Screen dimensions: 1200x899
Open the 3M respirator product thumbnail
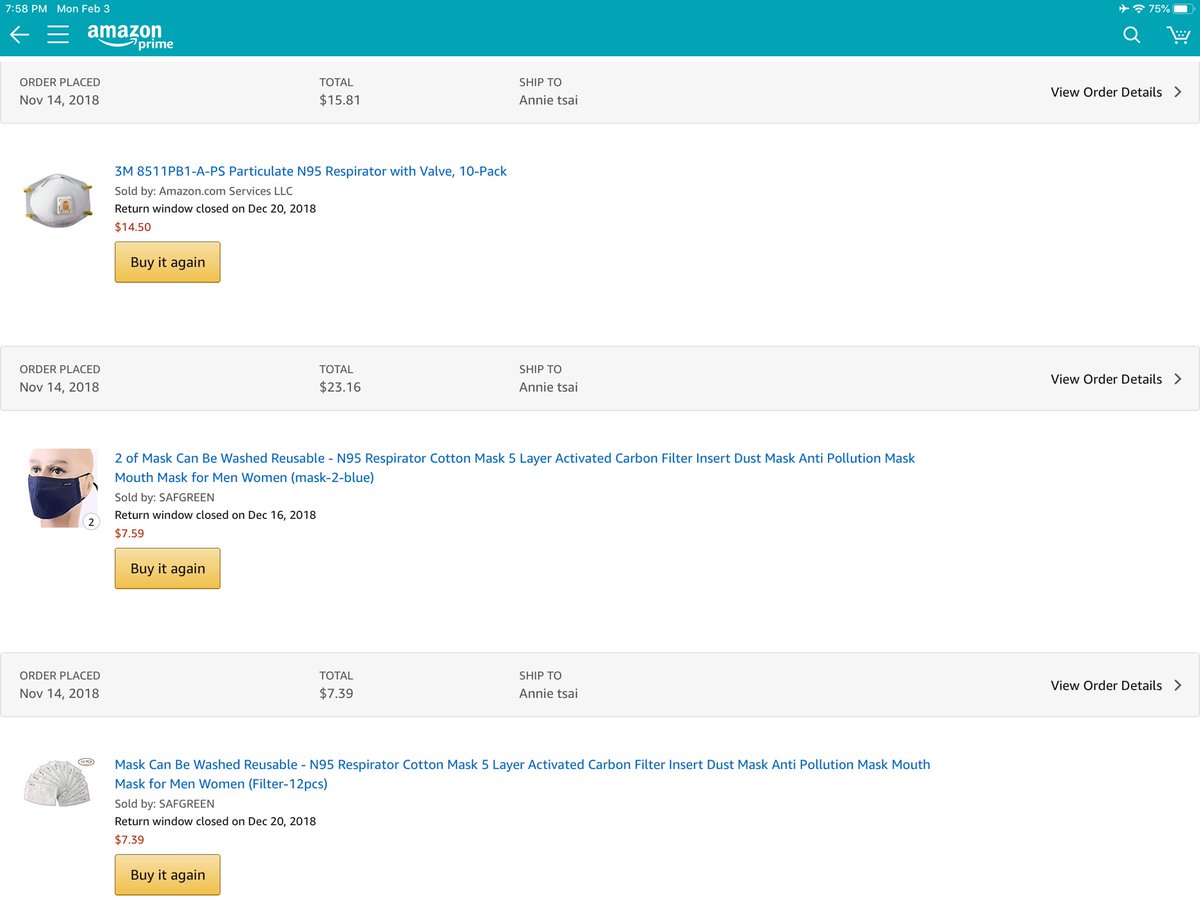pos(59,199)
